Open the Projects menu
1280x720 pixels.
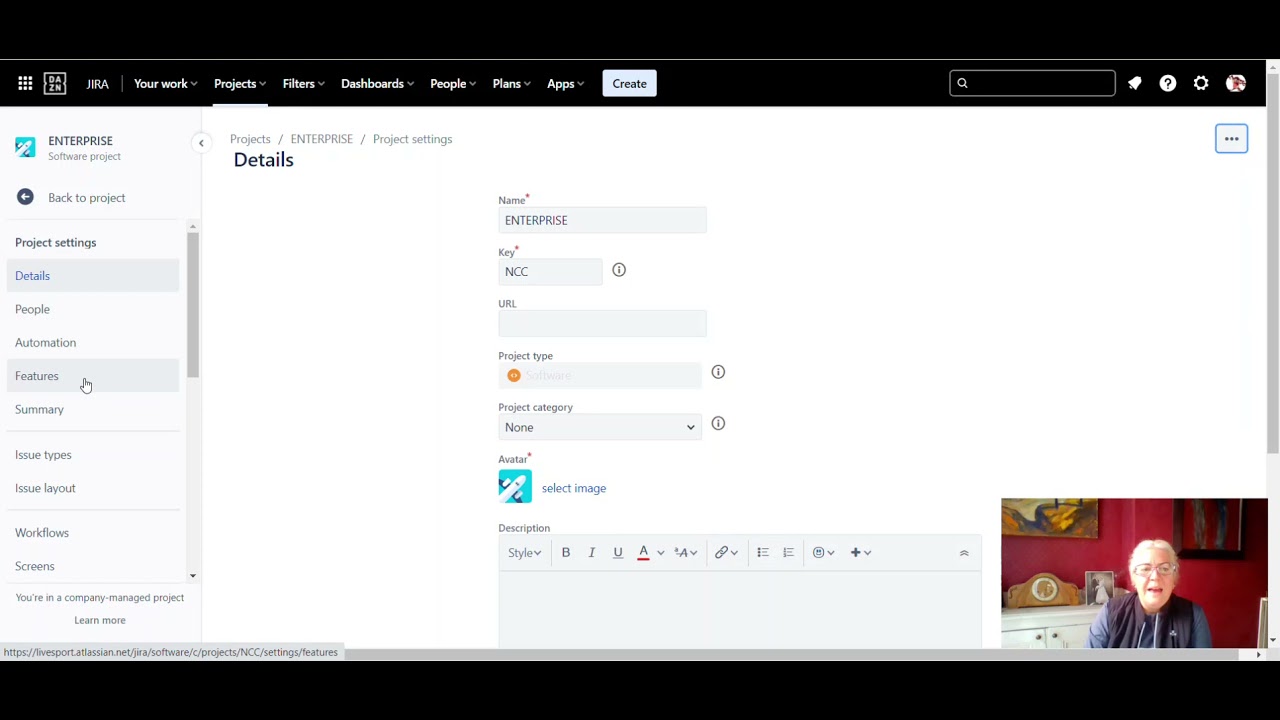click(x=240, y=84)
